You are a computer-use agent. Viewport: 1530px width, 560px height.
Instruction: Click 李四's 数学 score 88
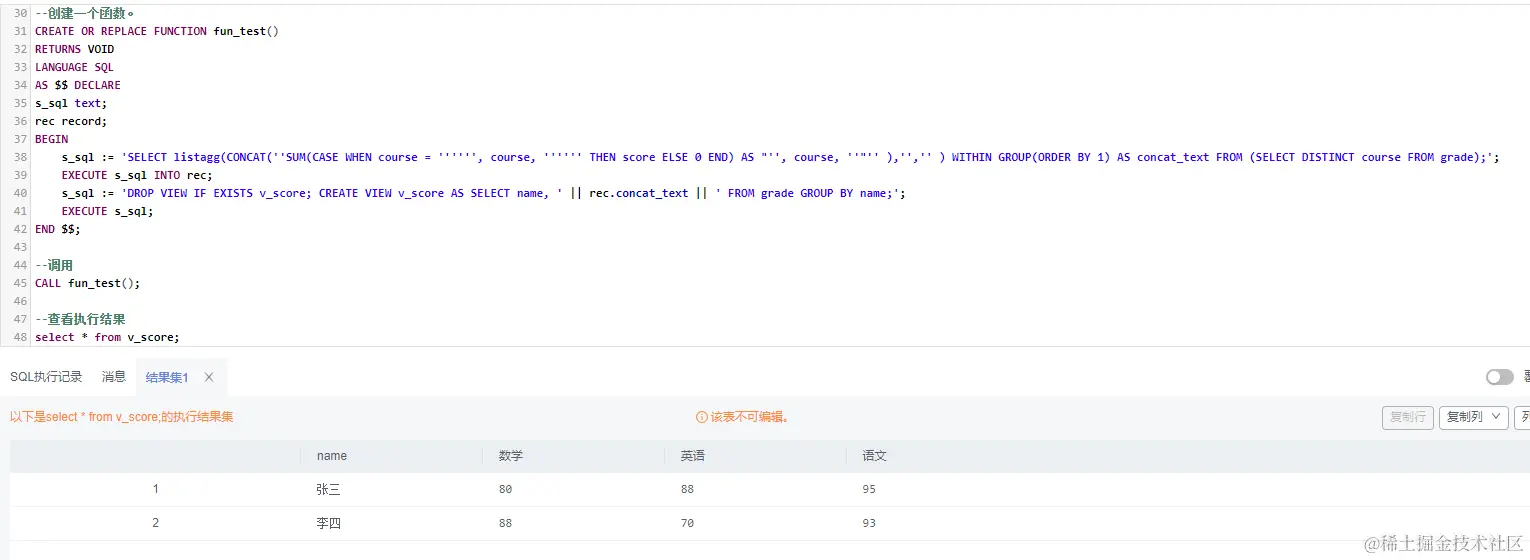505,524
